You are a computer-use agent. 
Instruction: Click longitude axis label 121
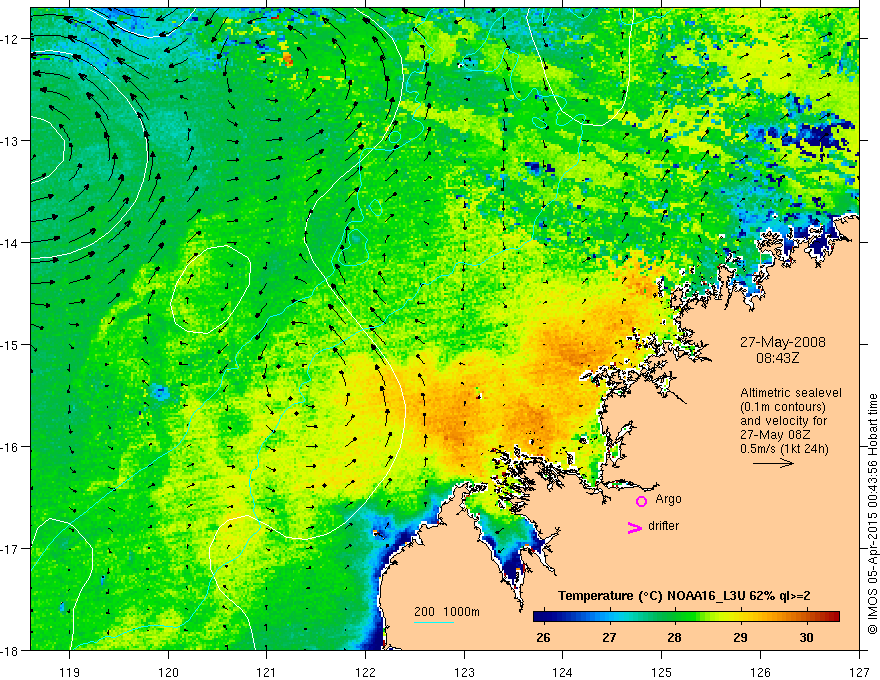point(267,672)
